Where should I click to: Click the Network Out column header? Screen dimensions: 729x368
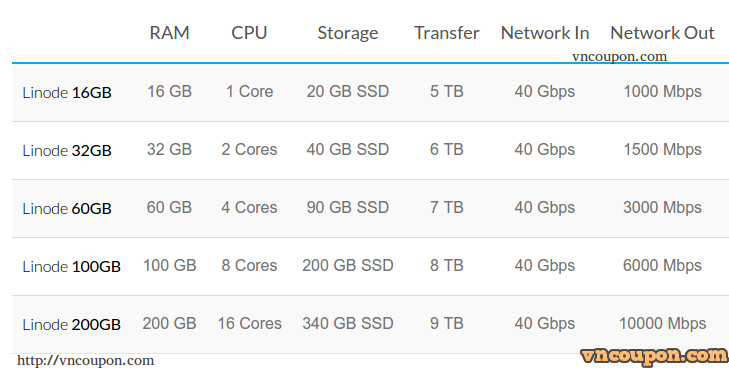(662, 33)
